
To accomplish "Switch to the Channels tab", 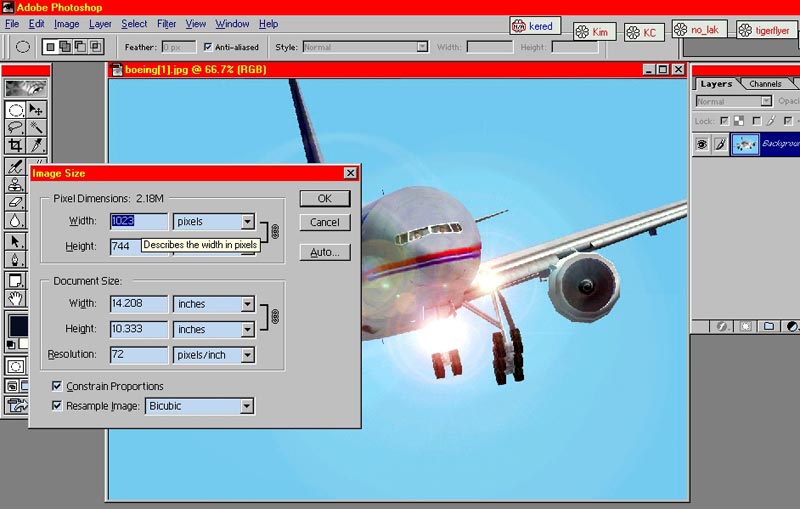I will click(x=765, y=84).
